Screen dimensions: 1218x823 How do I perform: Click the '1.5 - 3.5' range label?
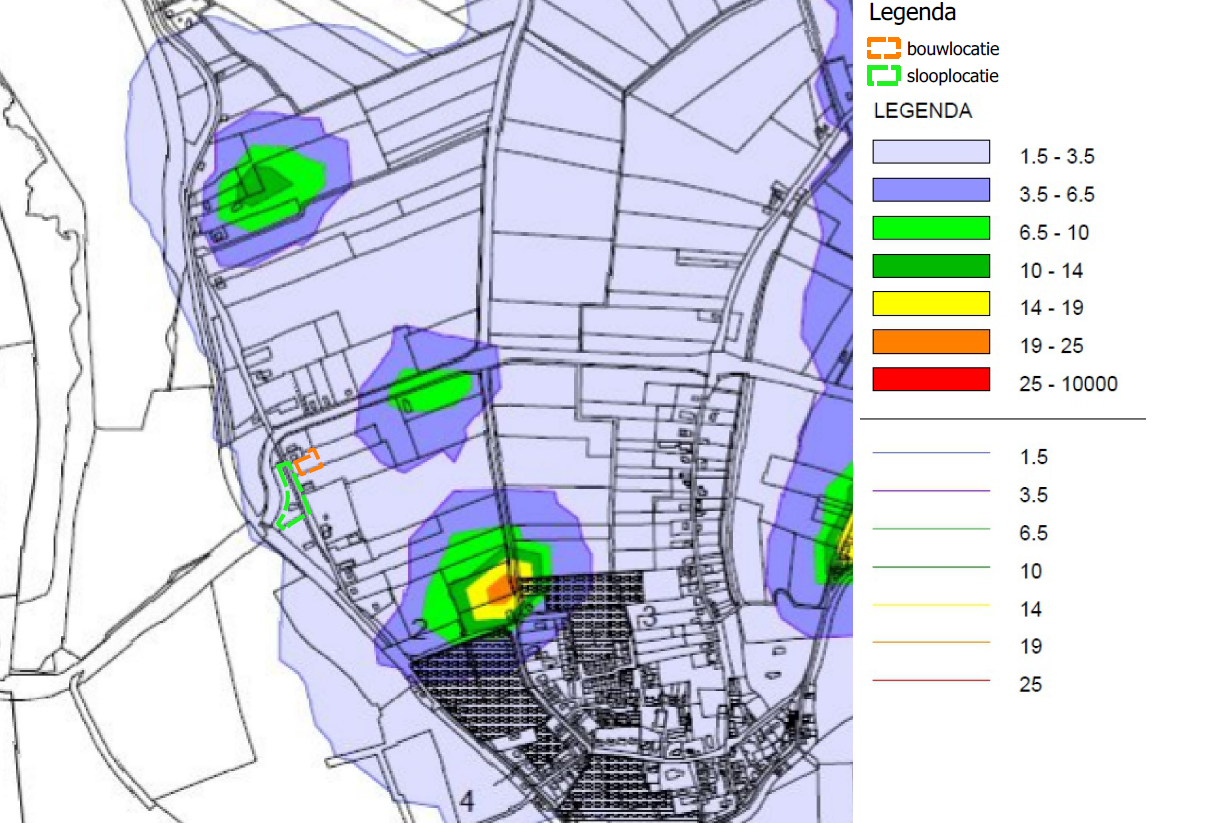[1057, 157]
